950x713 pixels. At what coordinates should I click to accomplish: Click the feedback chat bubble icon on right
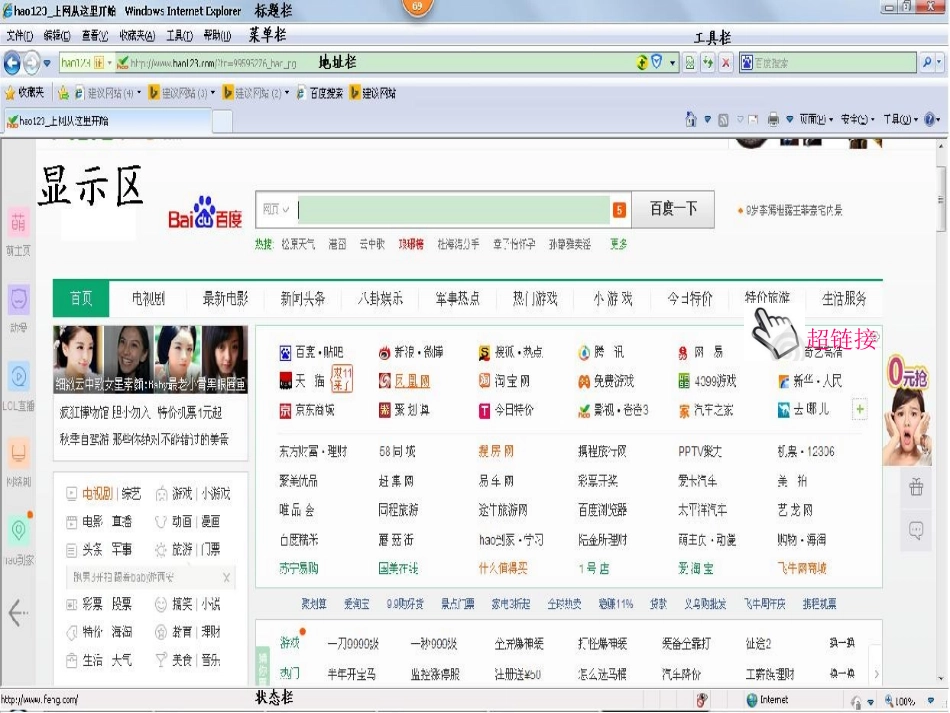click(916, 531)
